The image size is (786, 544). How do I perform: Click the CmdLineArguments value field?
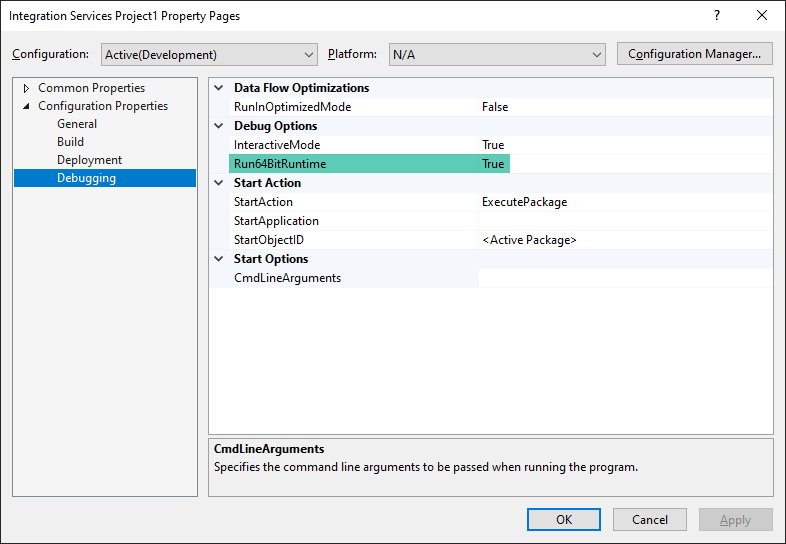coord(624,278)
